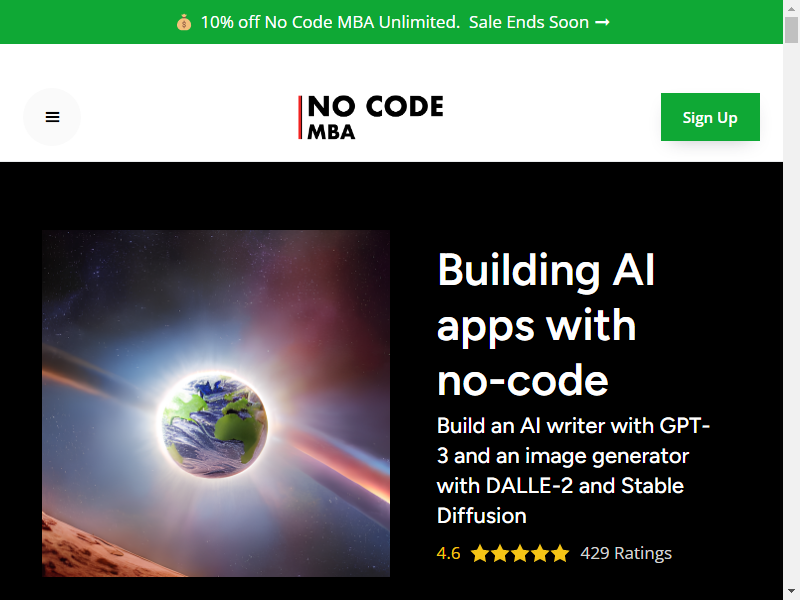This screenshot has width=800, height=600.
Task: Click the 10% off No Code MBA Unlimited banner
Action: (x=330, y=22)
